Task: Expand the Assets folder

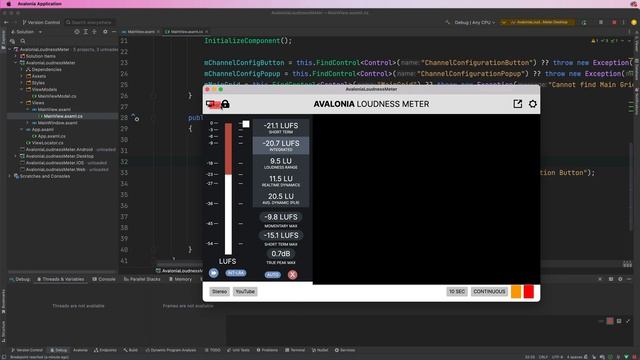Action: (x=22, y=76)
